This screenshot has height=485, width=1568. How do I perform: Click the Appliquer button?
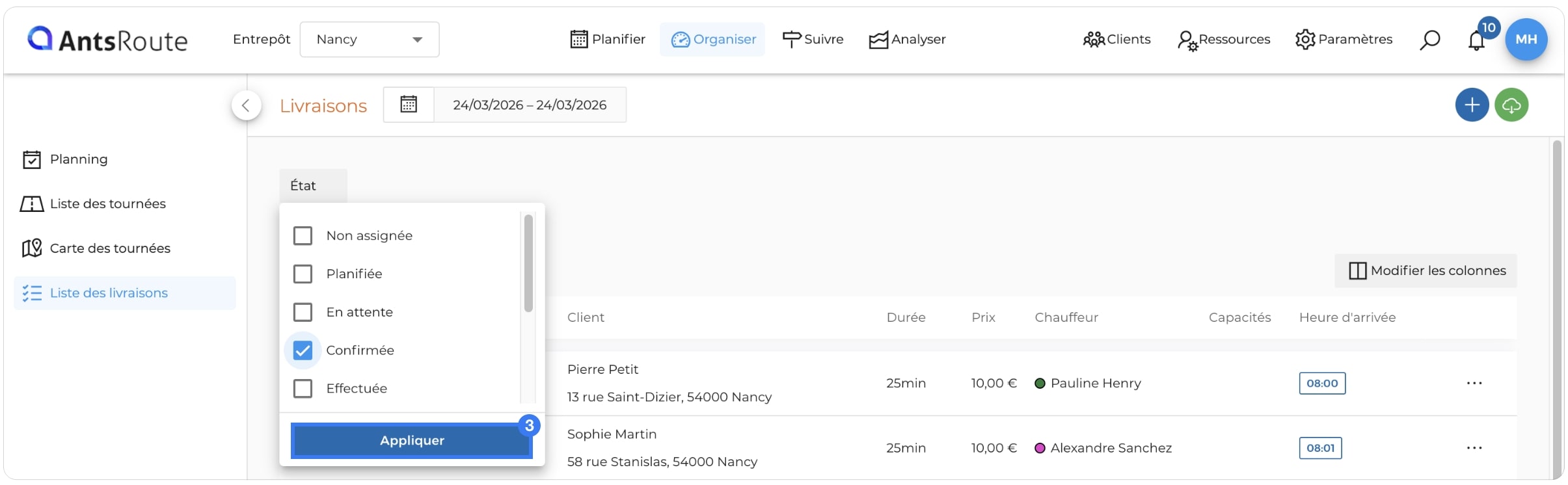(x=412, y=441)
